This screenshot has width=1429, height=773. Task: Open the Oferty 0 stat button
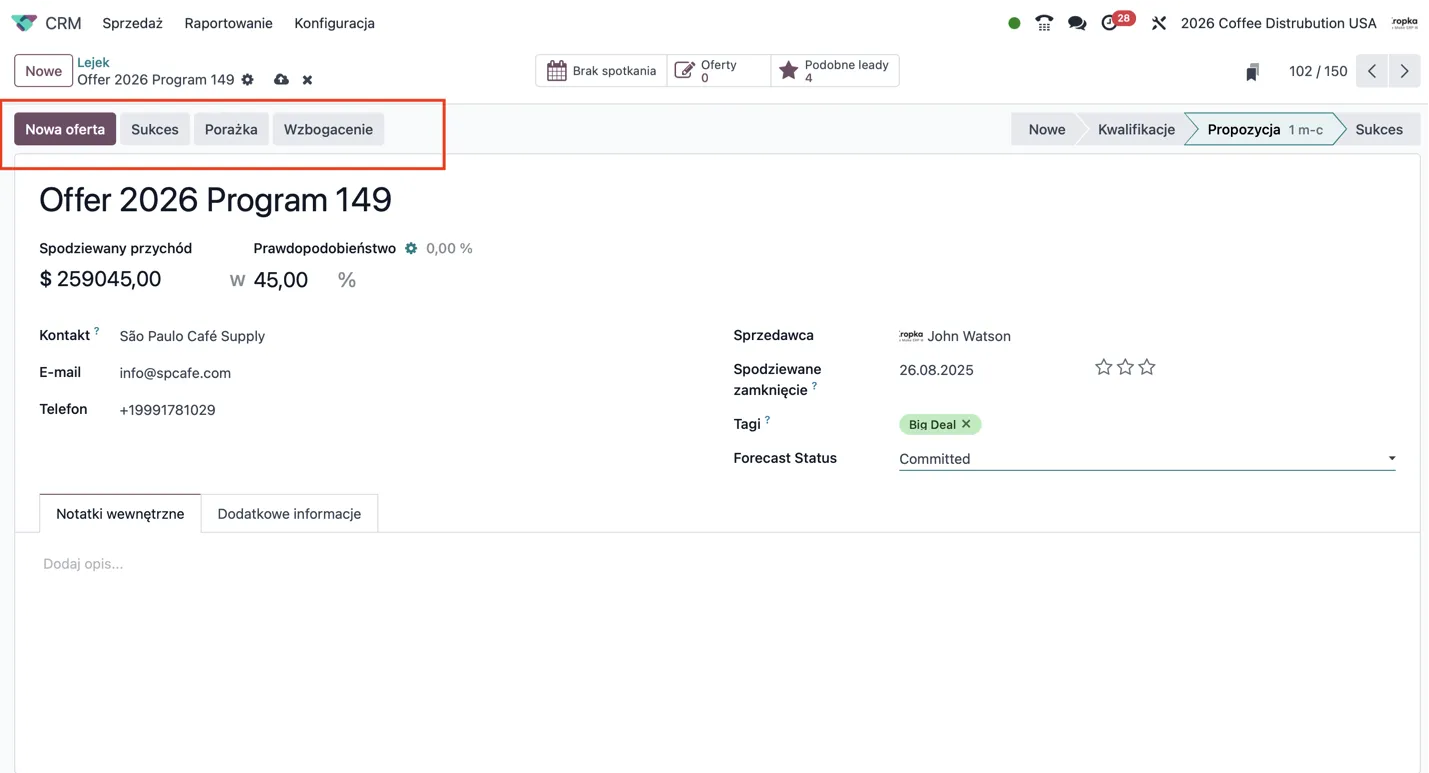click(719, 71)
